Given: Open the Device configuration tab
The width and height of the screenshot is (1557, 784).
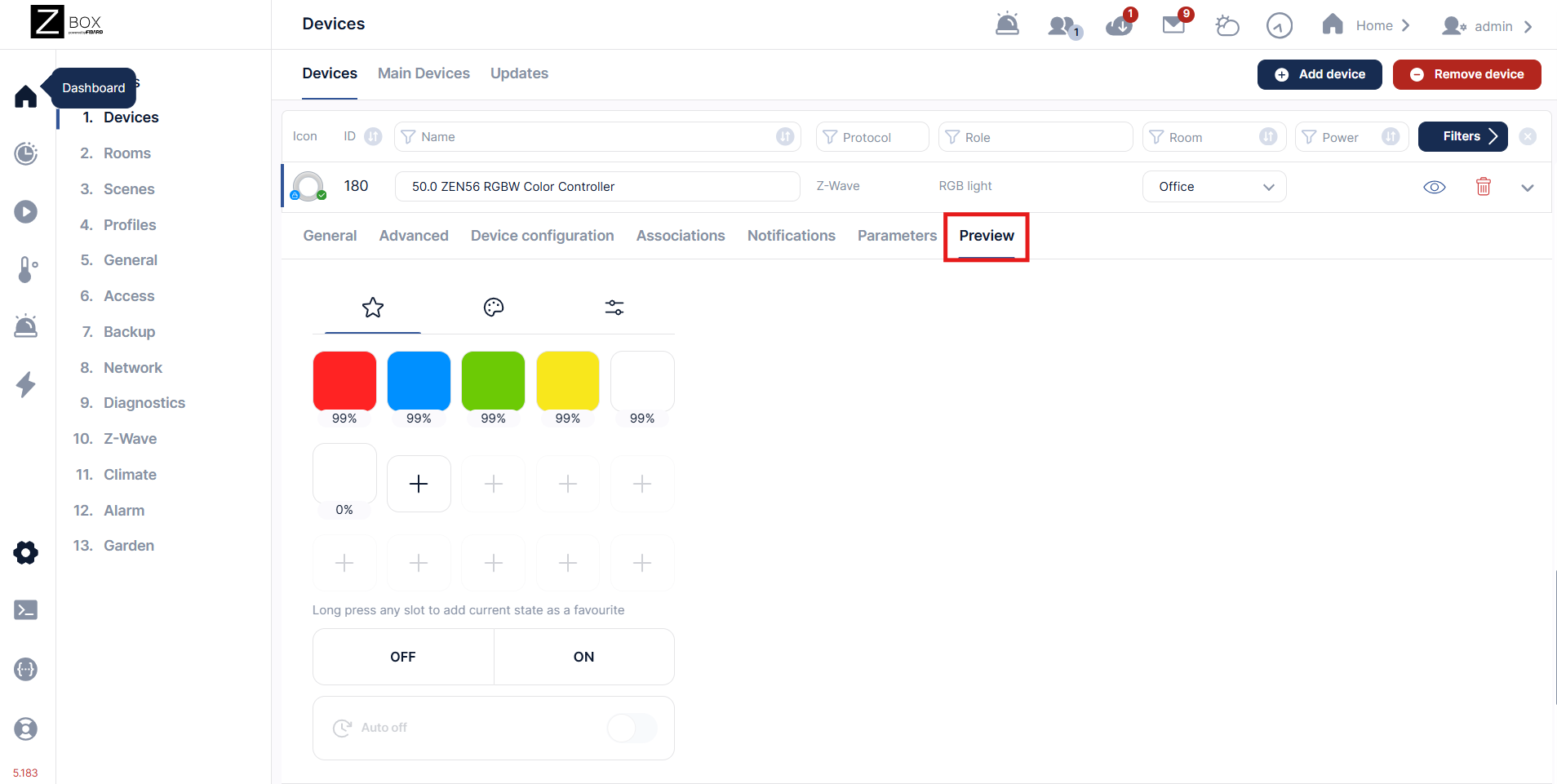Looking at the screenshot, I should [542, 236].
